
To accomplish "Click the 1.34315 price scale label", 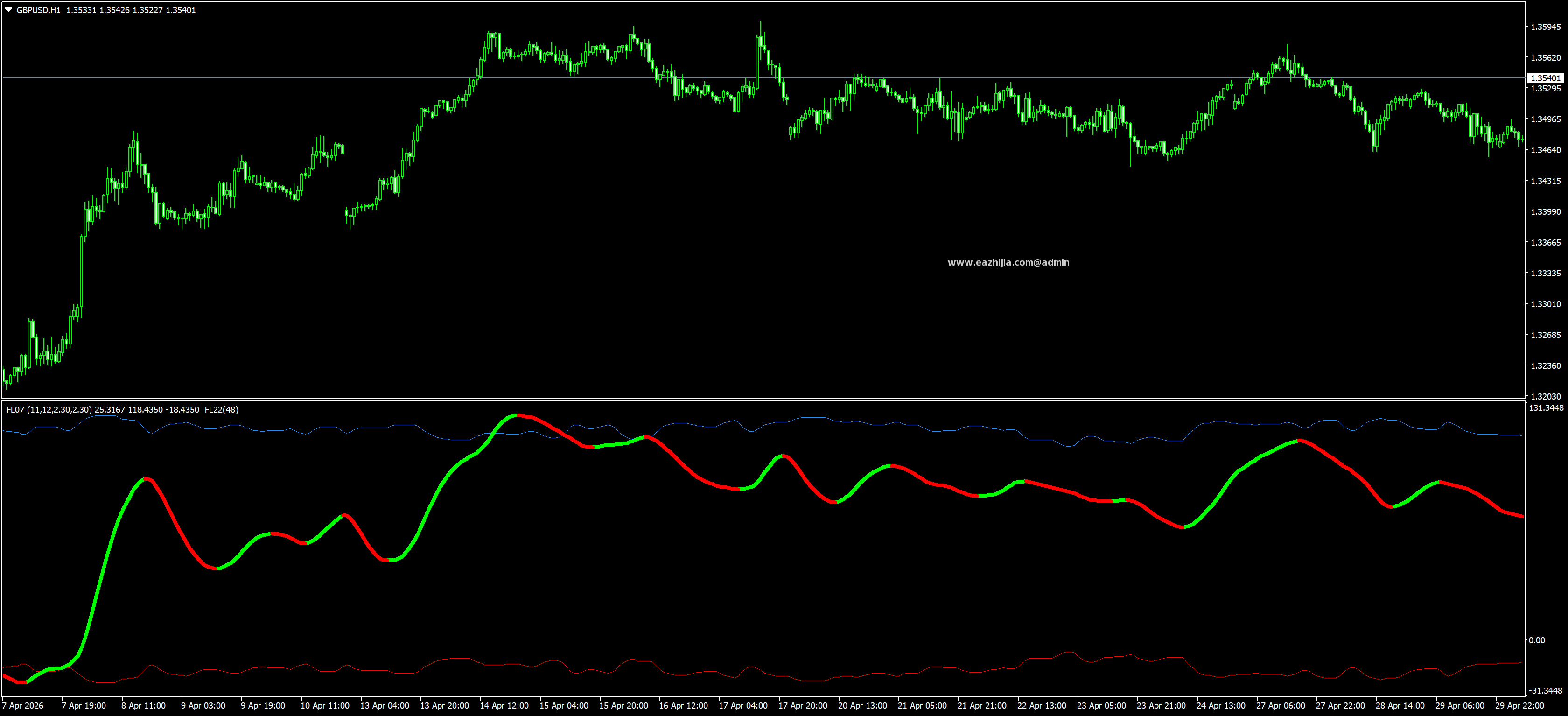I will pyautogui.click(x=1546, y=181).
